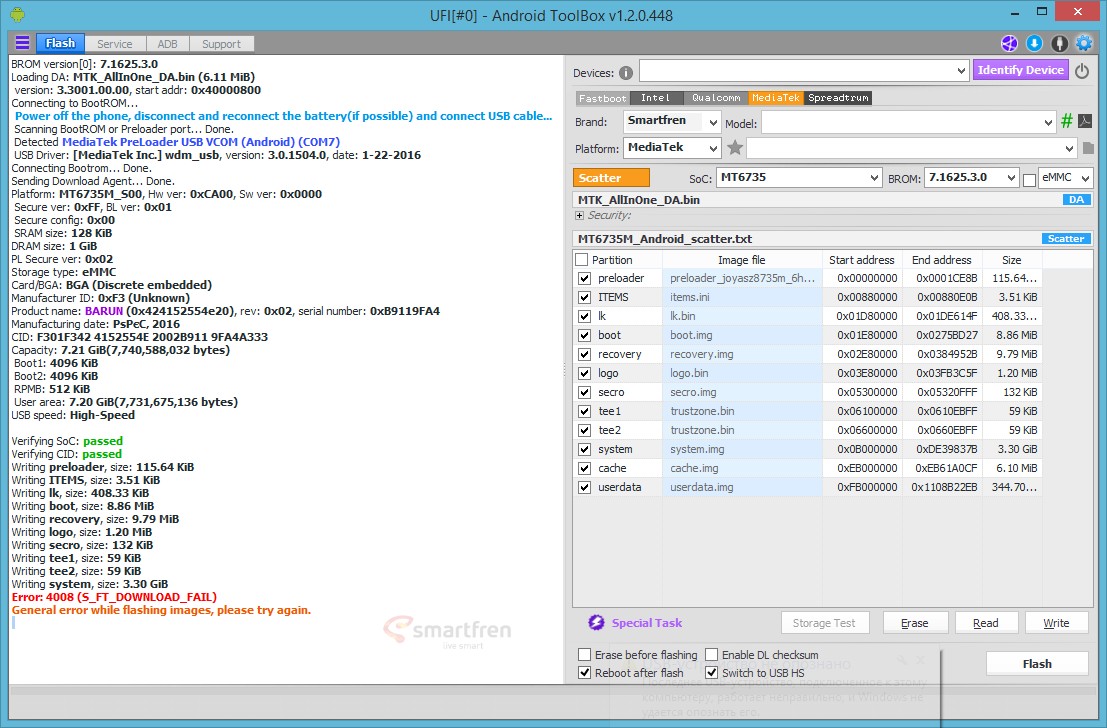
Task: Click the black round key icon
Action: coord(1059,44)
